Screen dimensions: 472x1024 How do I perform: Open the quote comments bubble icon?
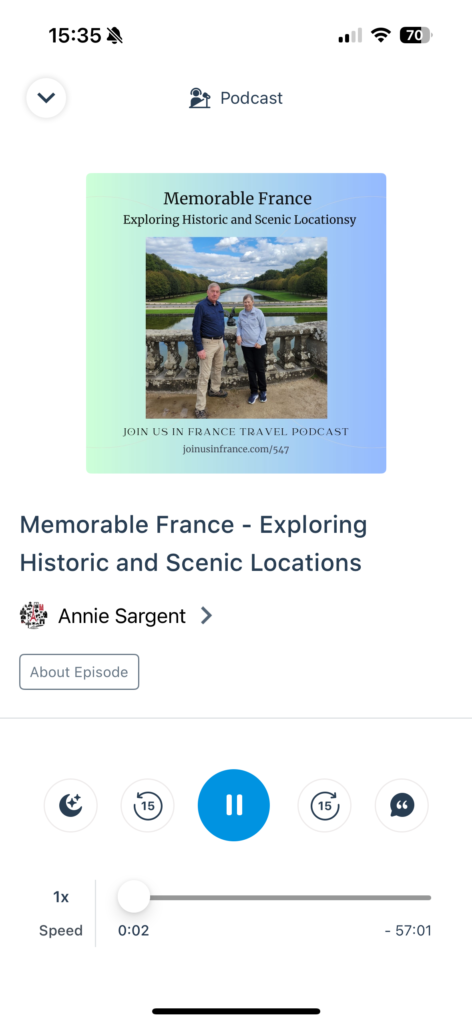tap(401, 805)
